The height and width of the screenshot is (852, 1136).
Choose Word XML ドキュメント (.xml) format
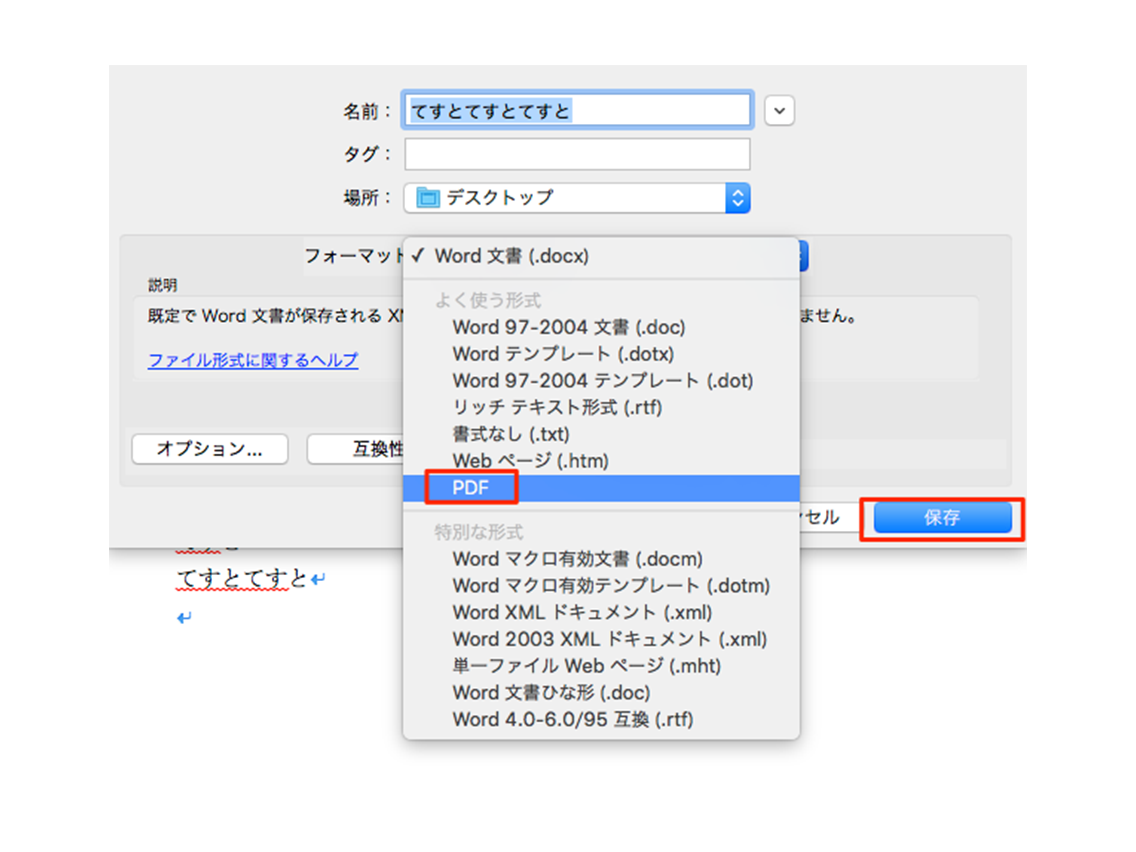(x=601, y=613)
